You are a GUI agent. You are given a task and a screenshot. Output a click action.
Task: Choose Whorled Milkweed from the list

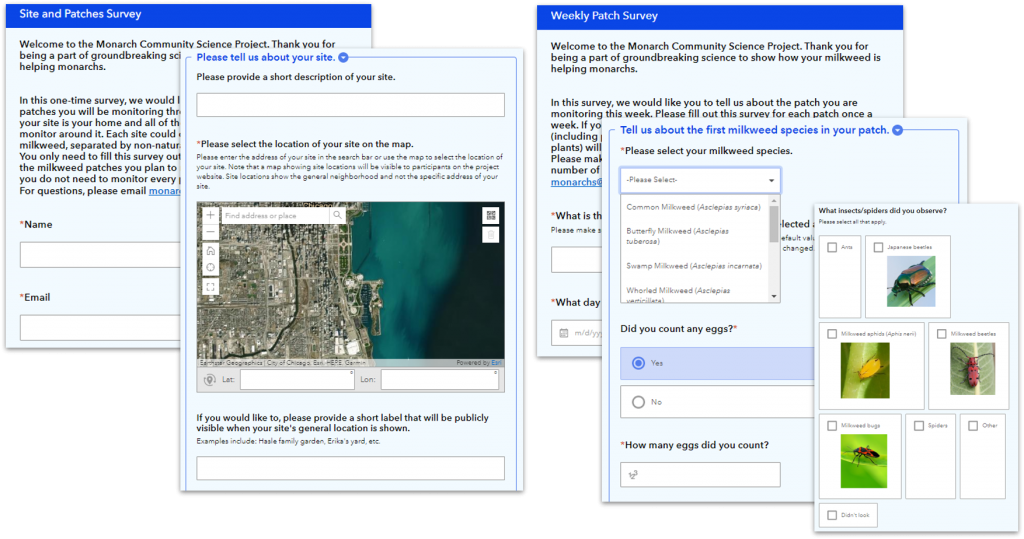(x=694, y=294)
